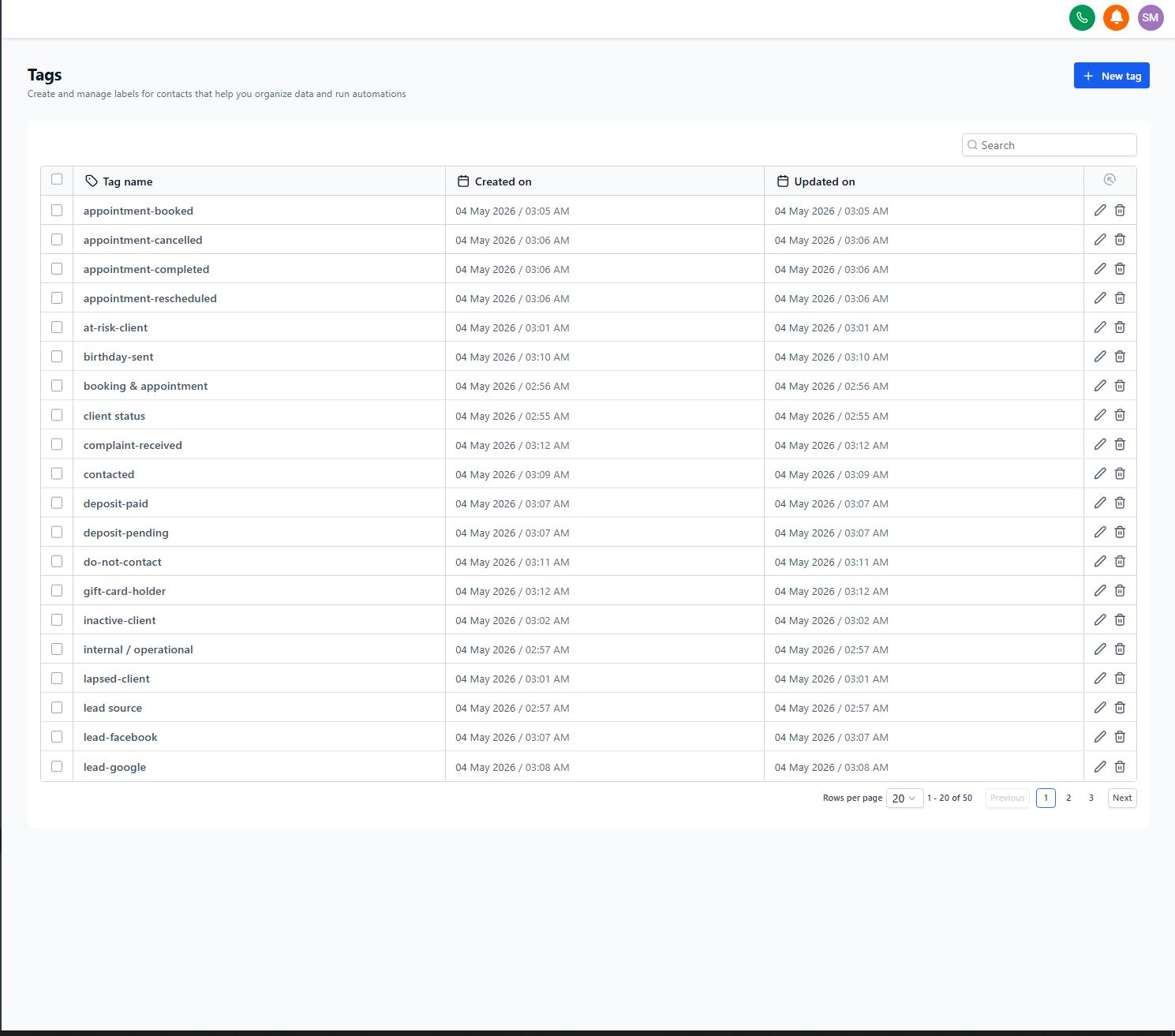Viewport: 1175px width, 1036px height.
Task: Check the do-not-contact row checkbox
Action: point(57,561)
